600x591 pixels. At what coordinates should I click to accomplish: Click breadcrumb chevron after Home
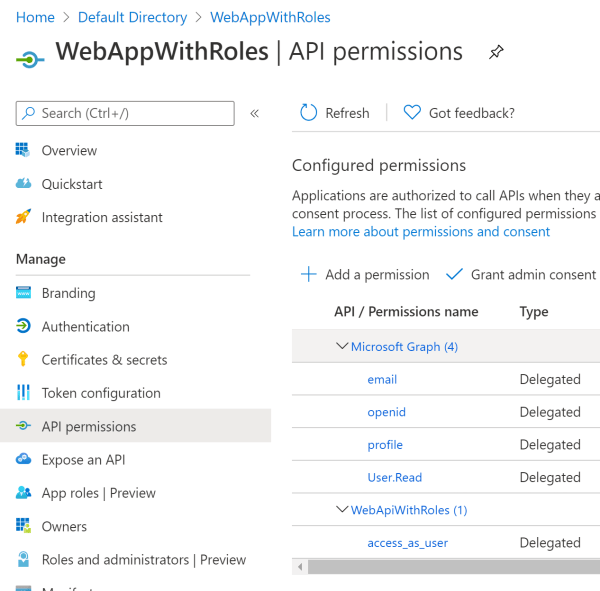click(66, 18)
